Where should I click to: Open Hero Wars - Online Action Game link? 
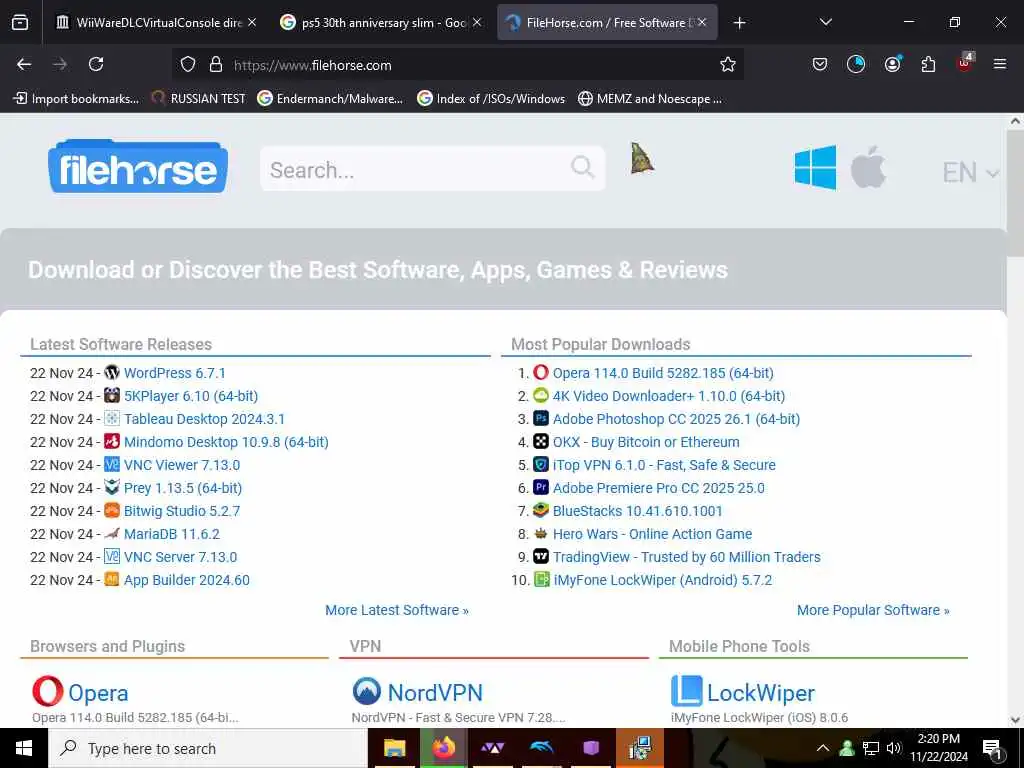pyautogui.click(x=652, y=534)
